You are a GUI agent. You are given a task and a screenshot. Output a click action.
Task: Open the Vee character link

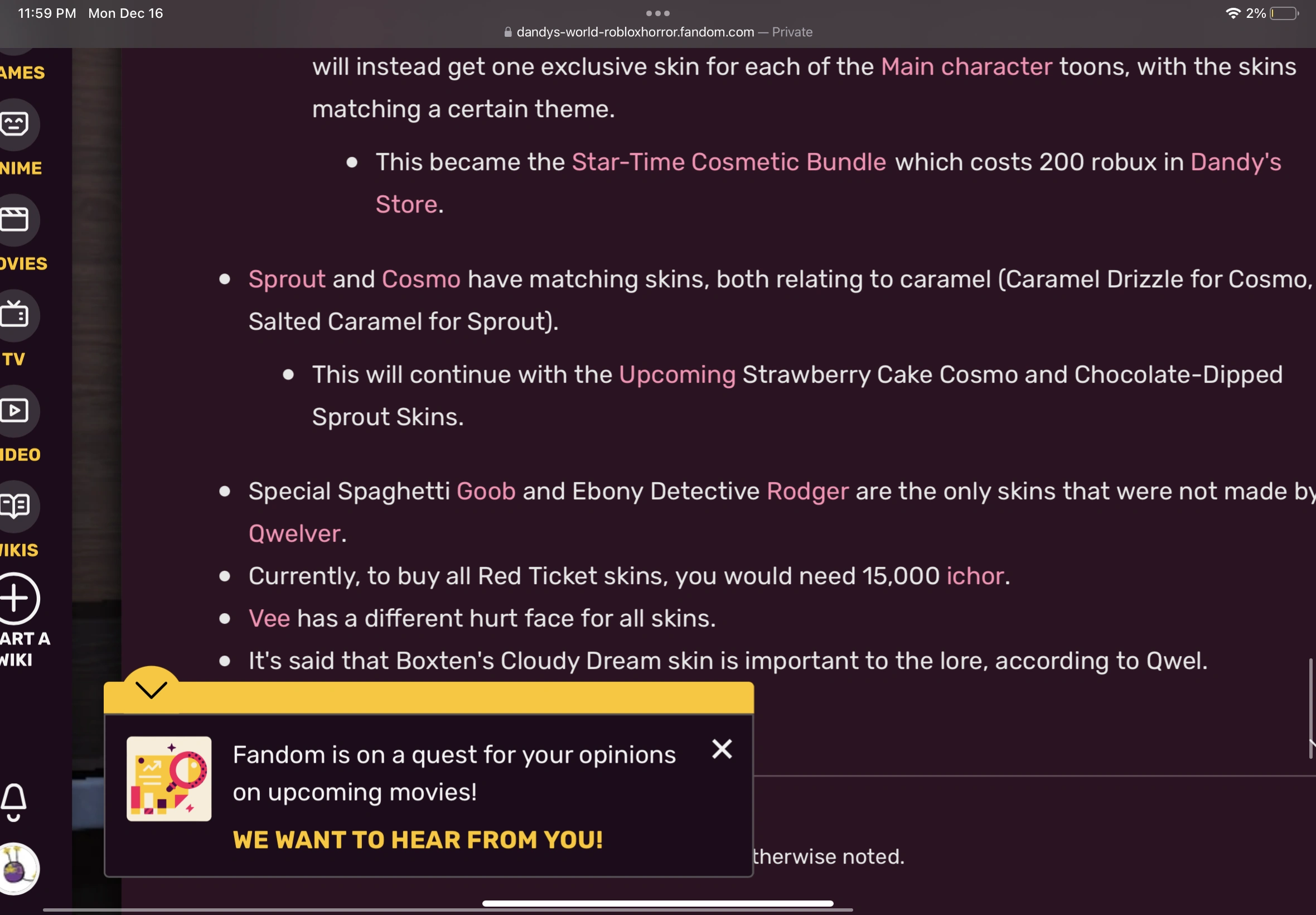tap(269, 619)
